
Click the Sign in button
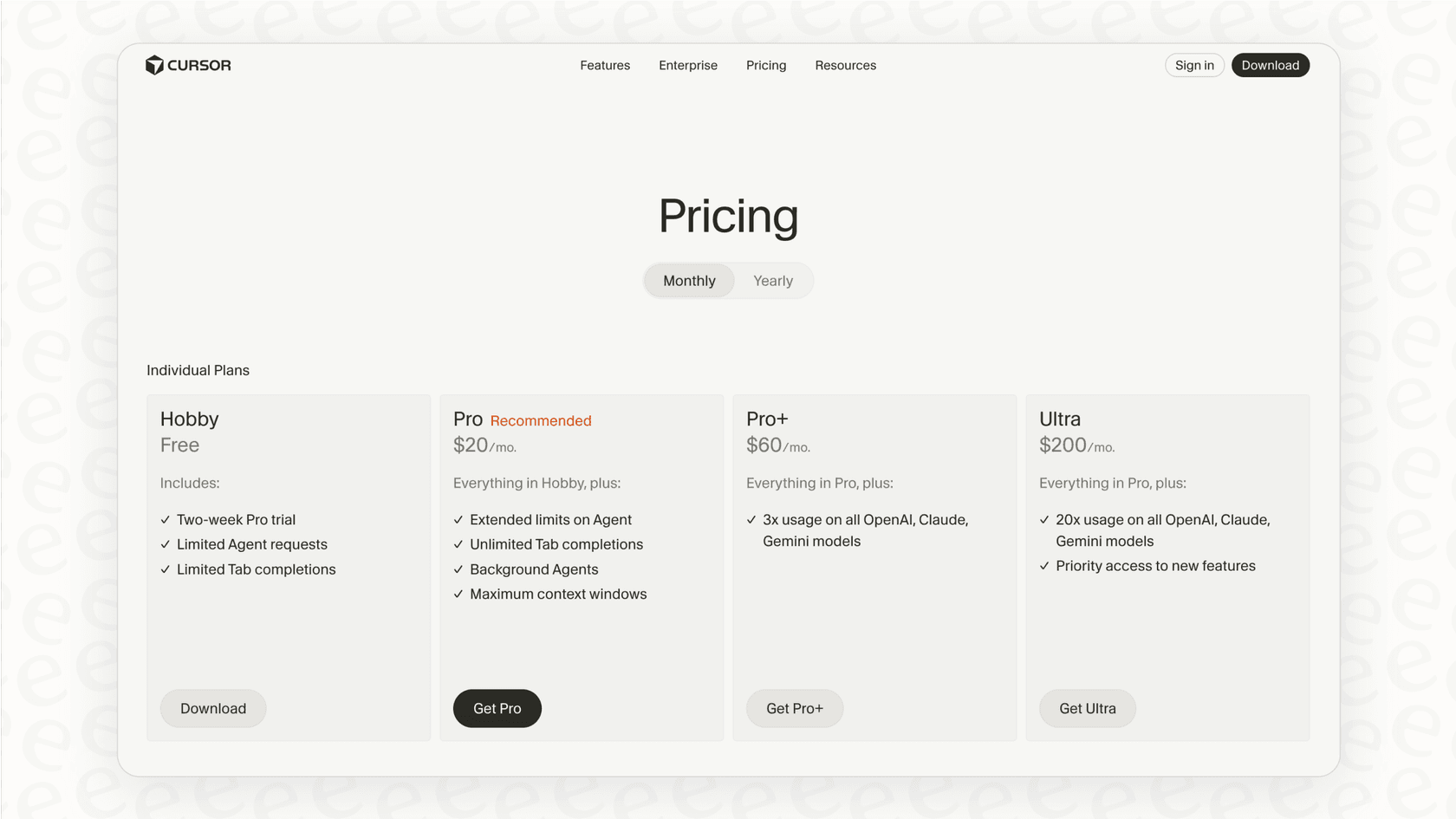pos(1194,65)
